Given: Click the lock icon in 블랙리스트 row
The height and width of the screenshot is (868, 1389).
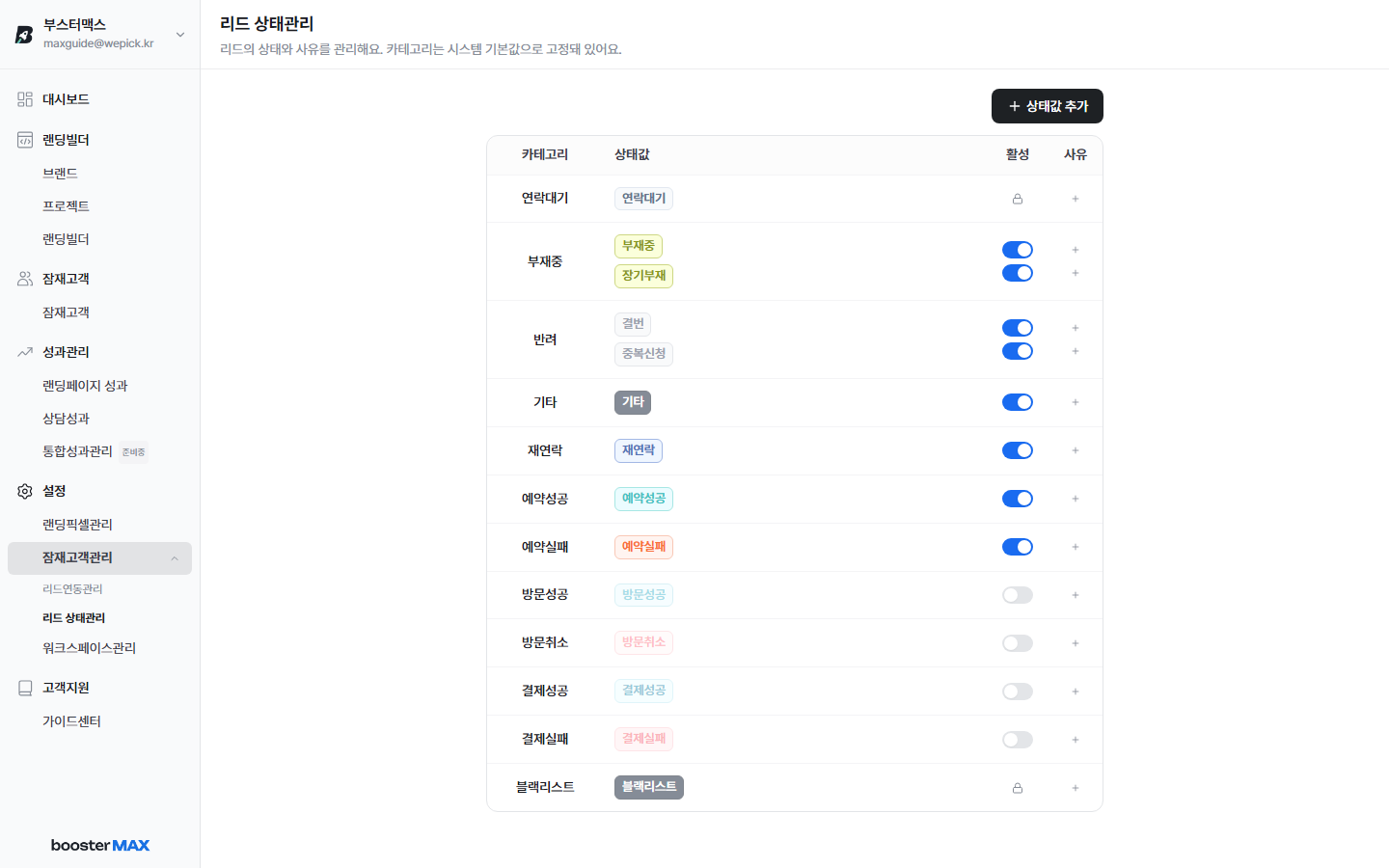Looking at the screenshot, I should (1018, 788).
